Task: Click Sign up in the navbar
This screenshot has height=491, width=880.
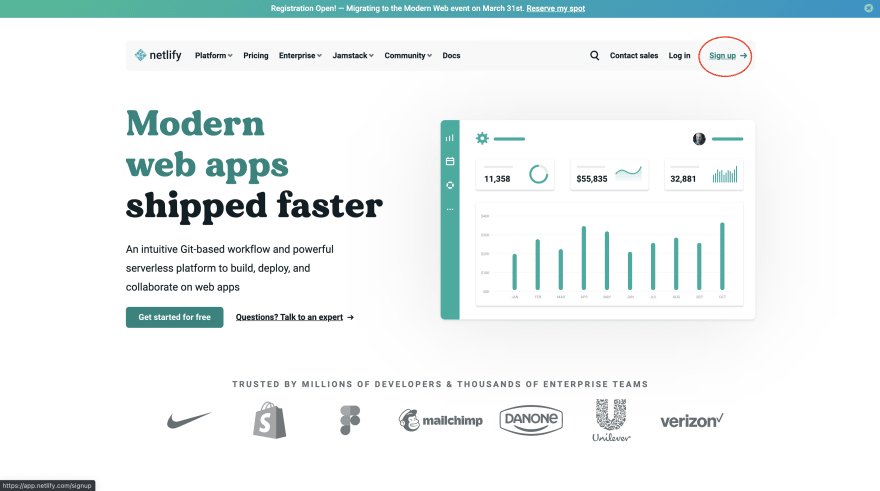Action: pos(728,56)
